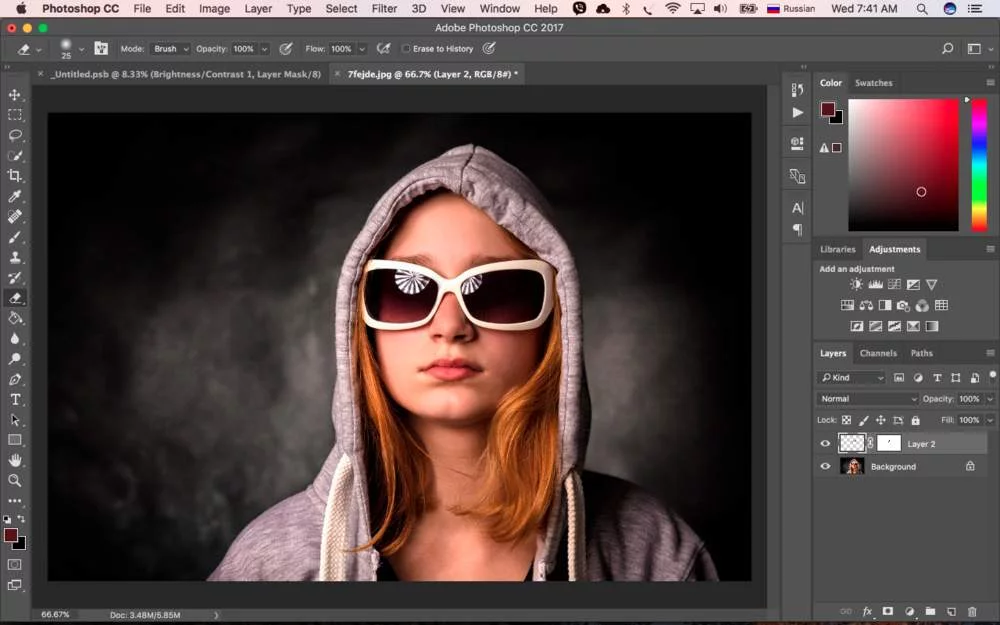
Task: Switch to the Channels tab
Action: tap(878, 353)
